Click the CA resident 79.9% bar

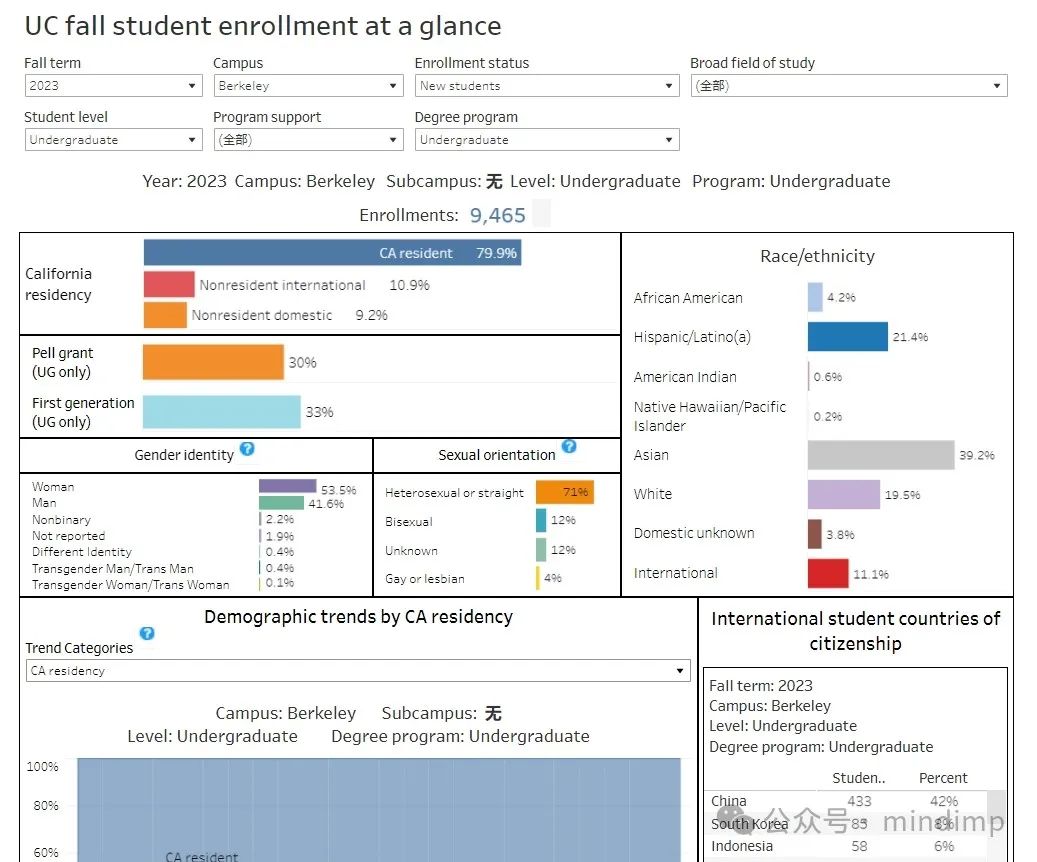(332, 253)
